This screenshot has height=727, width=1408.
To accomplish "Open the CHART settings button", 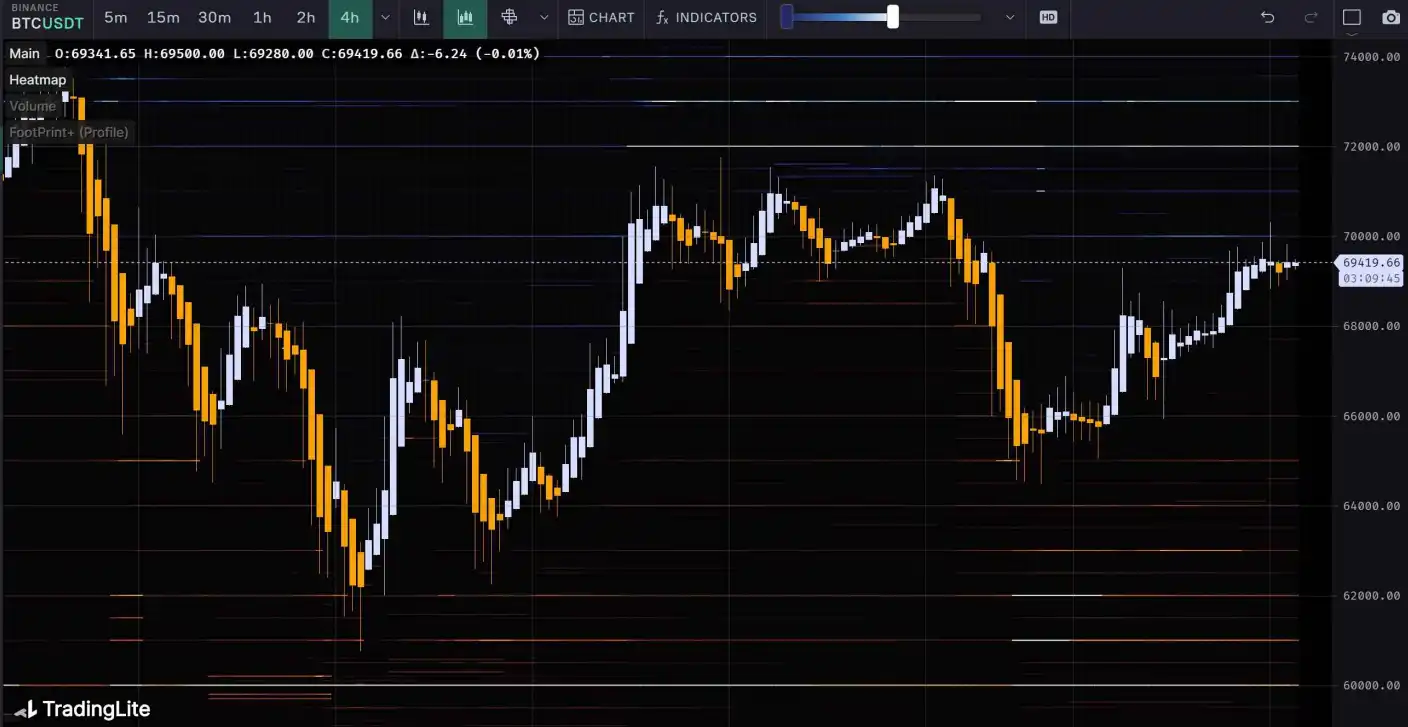I will [x=601, y=17].
